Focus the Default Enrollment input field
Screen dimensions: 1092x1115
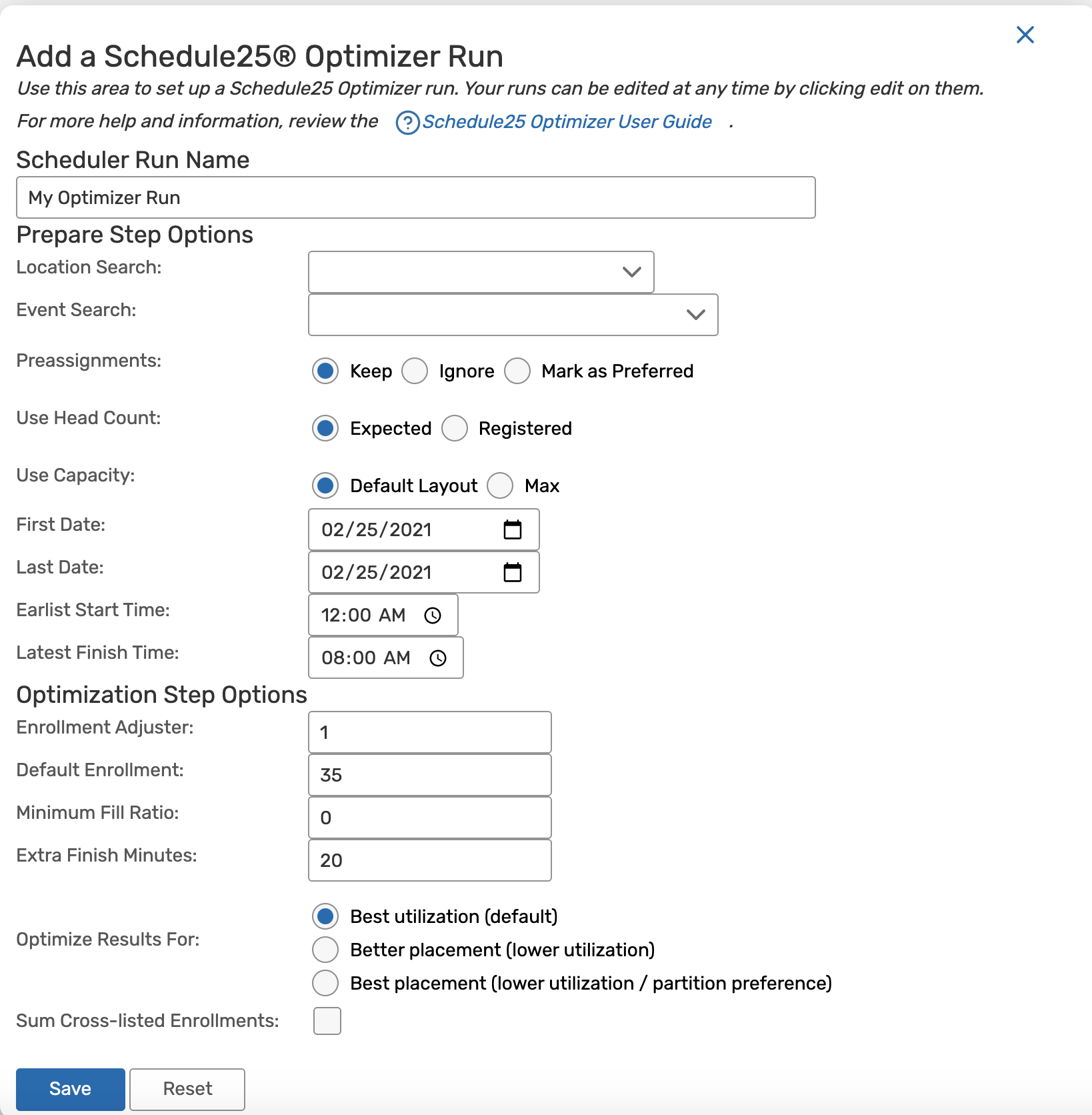(429, 776)
